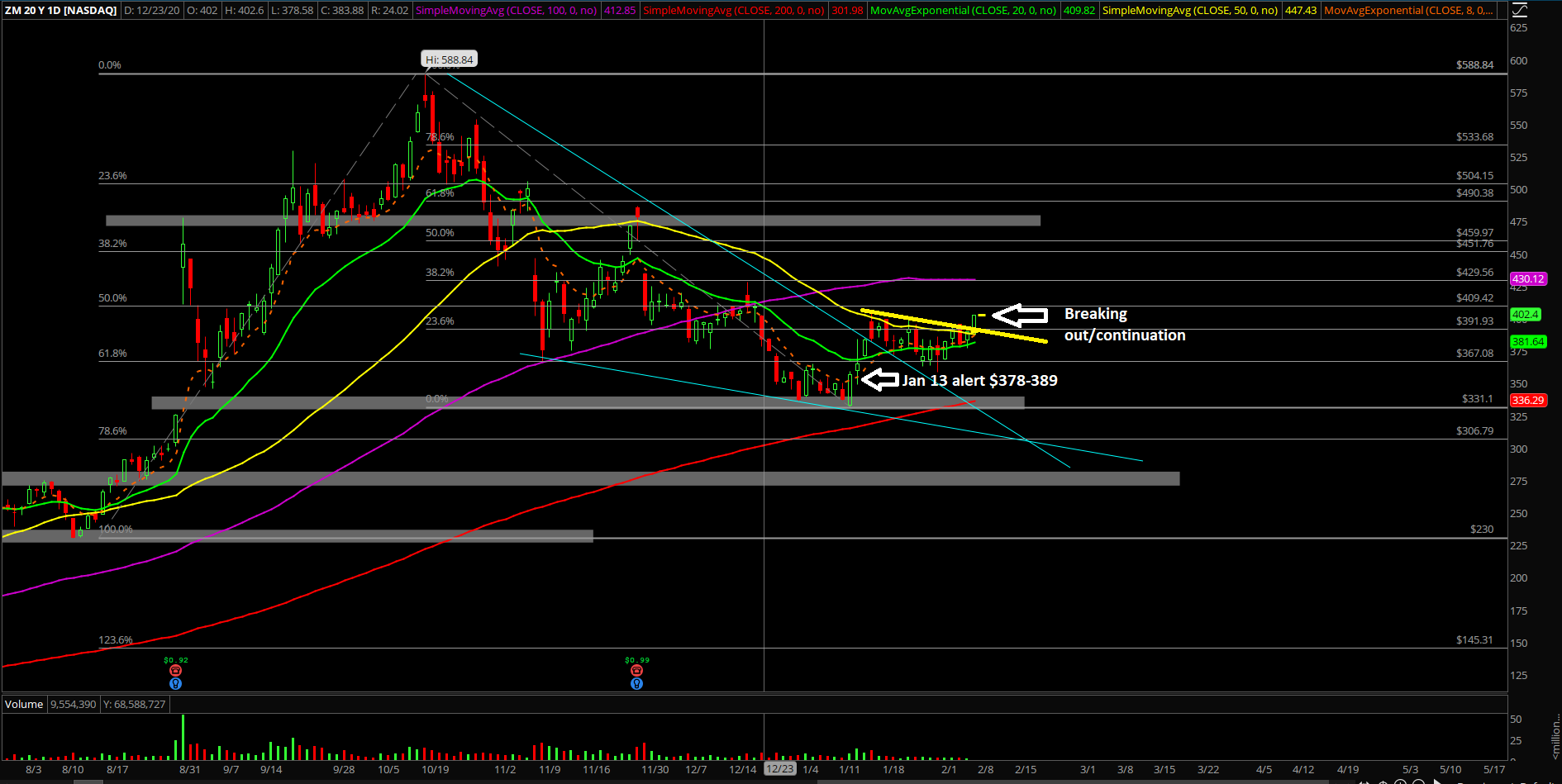
Task: Click the $391.93 Fibonacci level label
Action: (x=1474, y=321)
